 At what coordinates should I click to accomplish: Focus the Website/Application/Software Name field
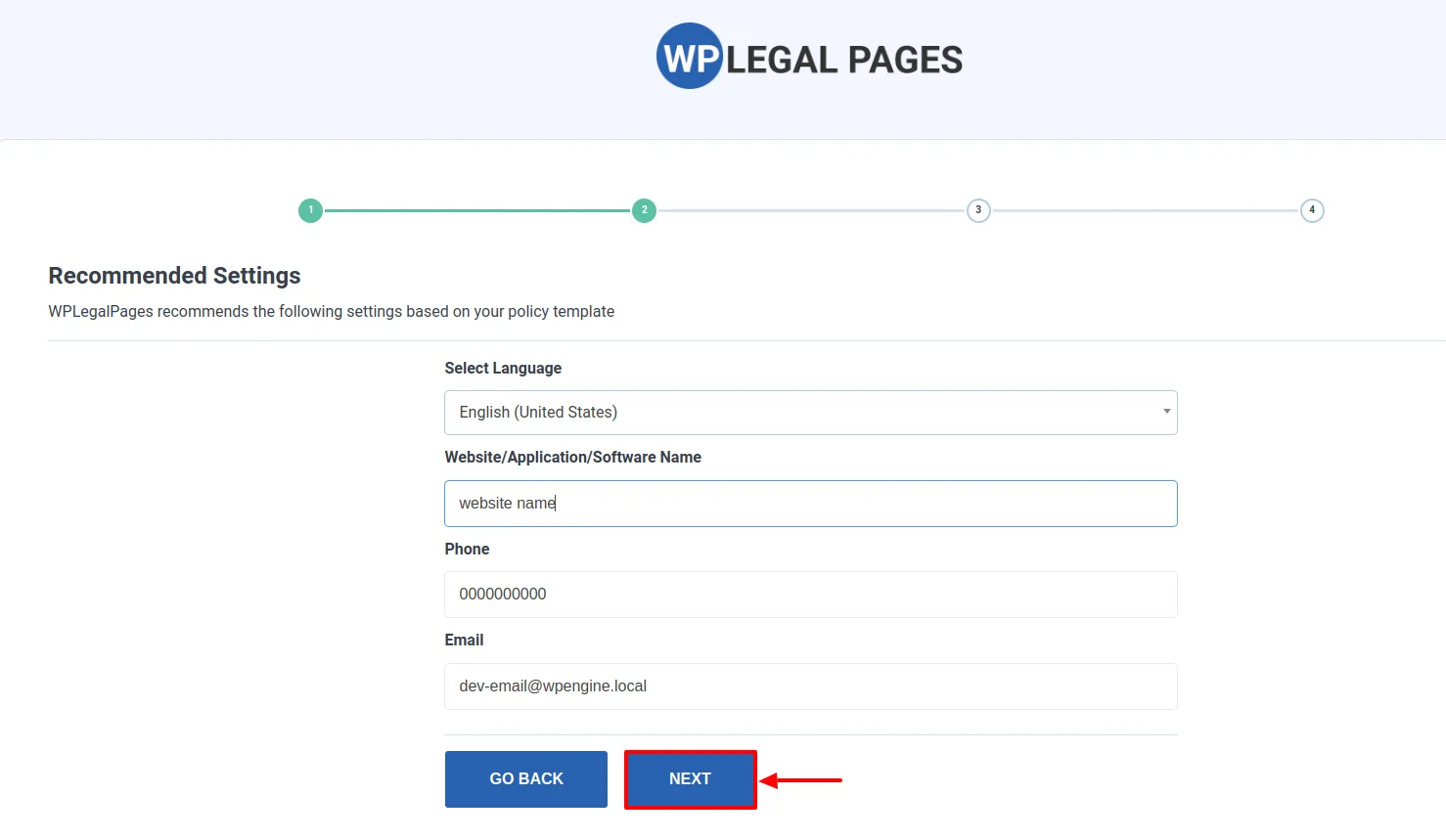810,504
